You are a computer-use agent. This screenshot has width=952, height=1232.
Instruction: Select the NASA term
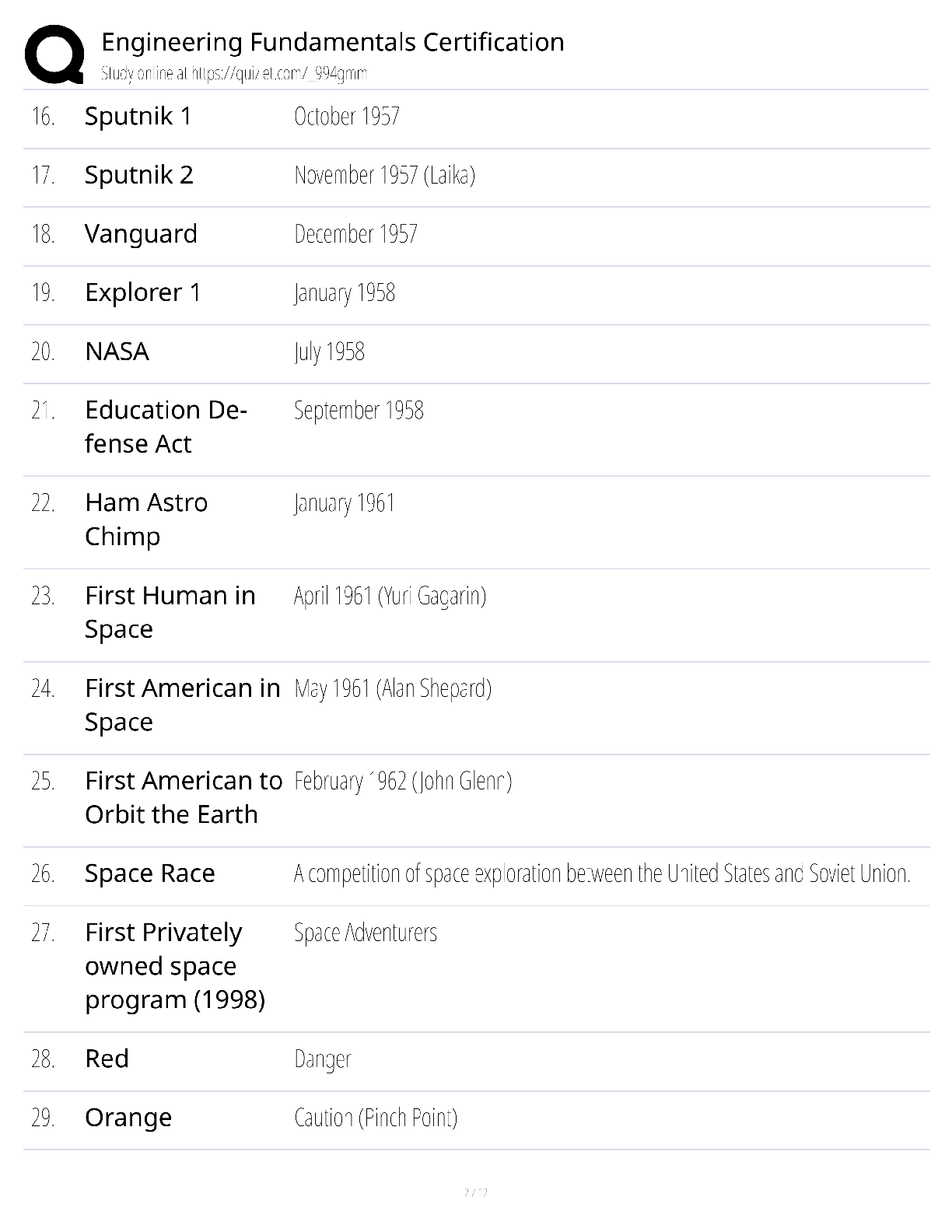117,352
